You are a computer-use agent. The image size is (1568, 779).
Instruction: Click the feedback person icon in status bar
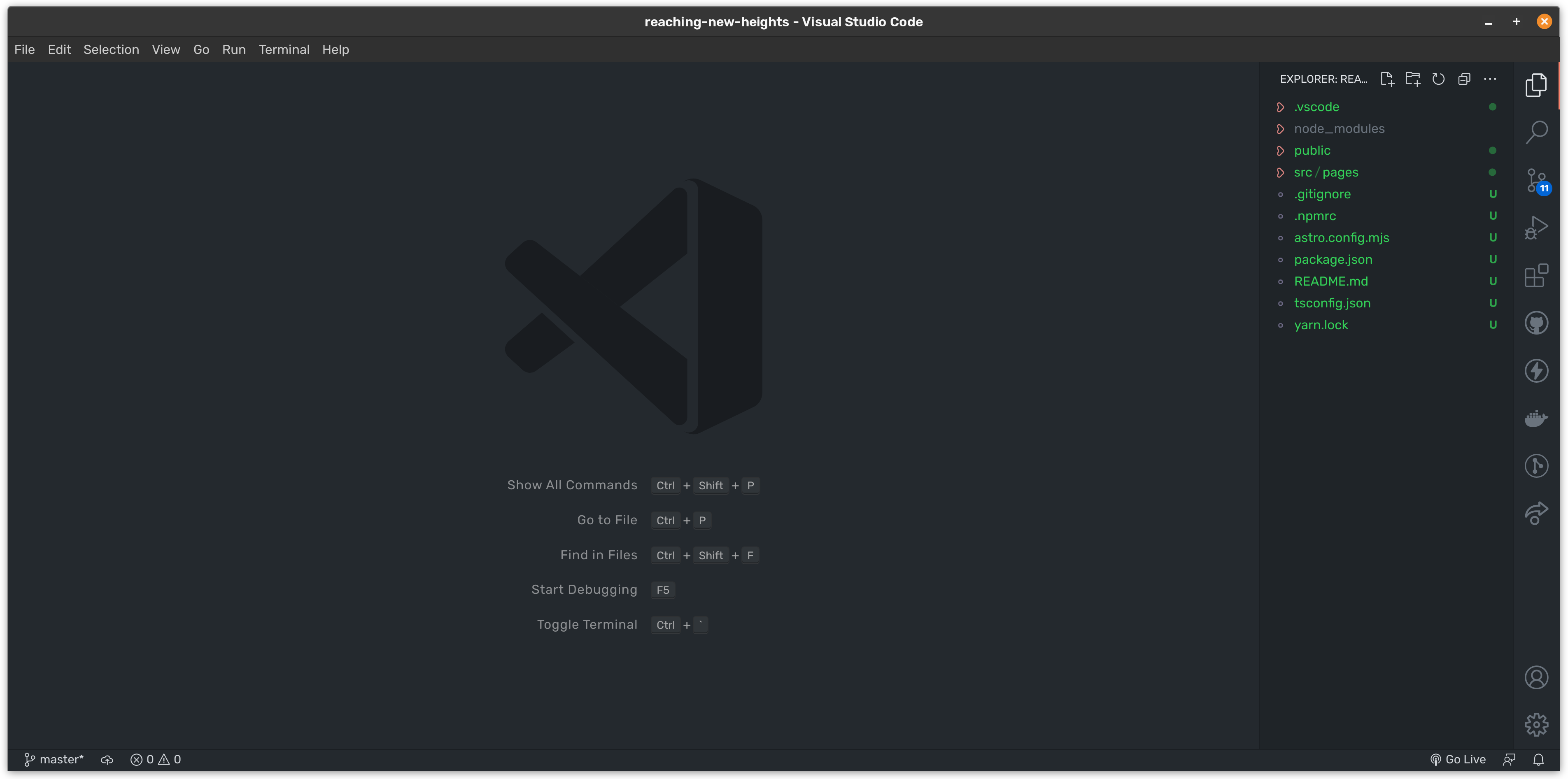(1509, 760)
